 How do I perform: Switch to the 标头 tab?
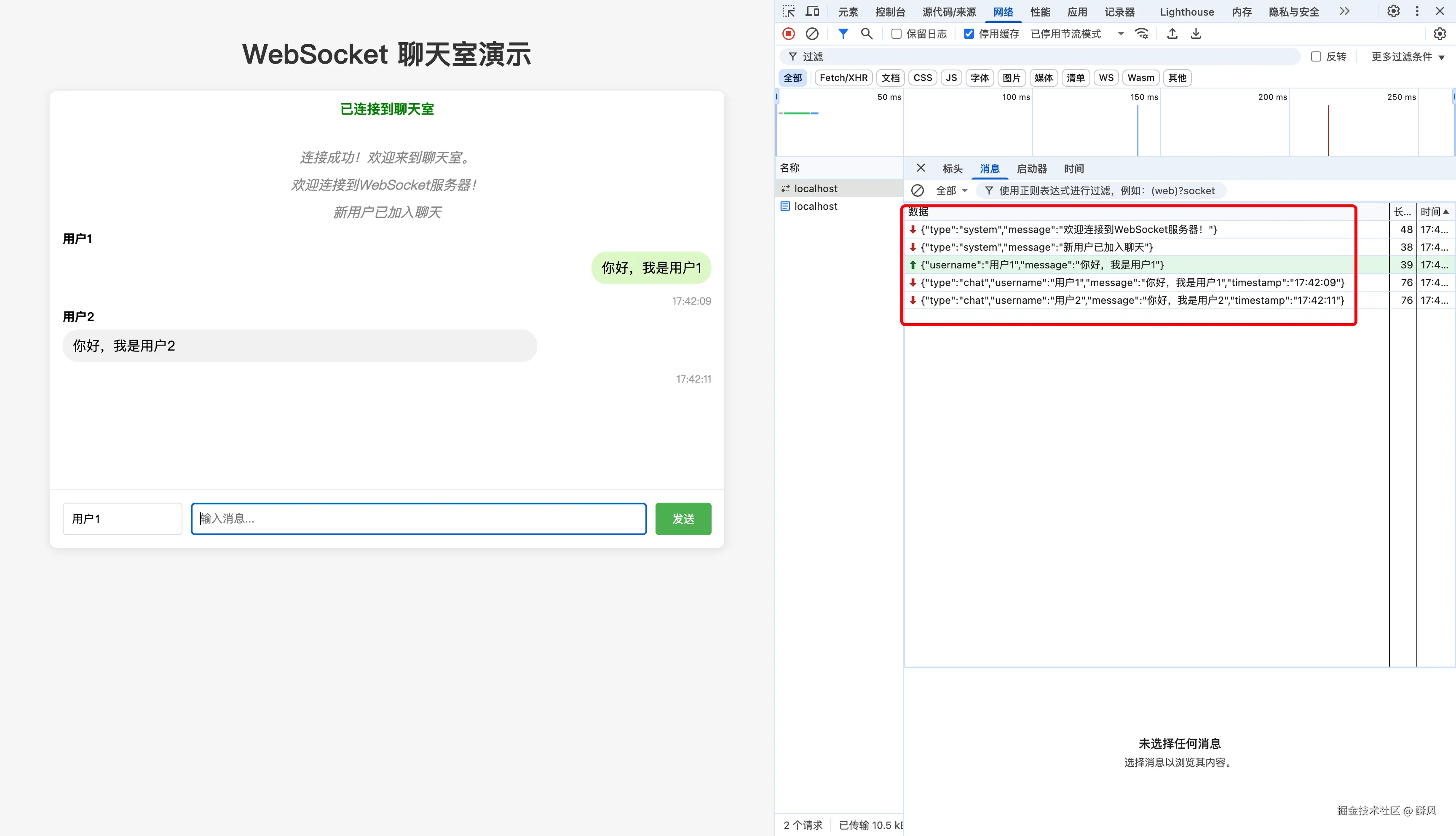[952, 168]
